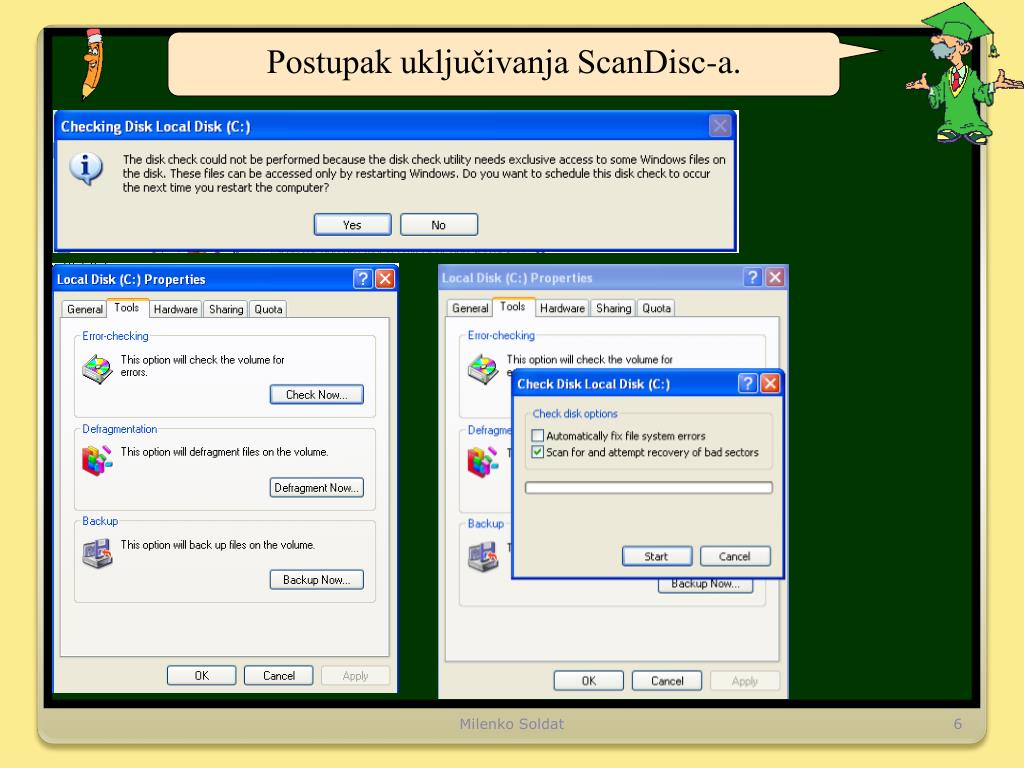Viewport: 1024px width, 768px height.
Task: Close the dimmed Properties window behind Check Disk
Action: pos(775,278)
